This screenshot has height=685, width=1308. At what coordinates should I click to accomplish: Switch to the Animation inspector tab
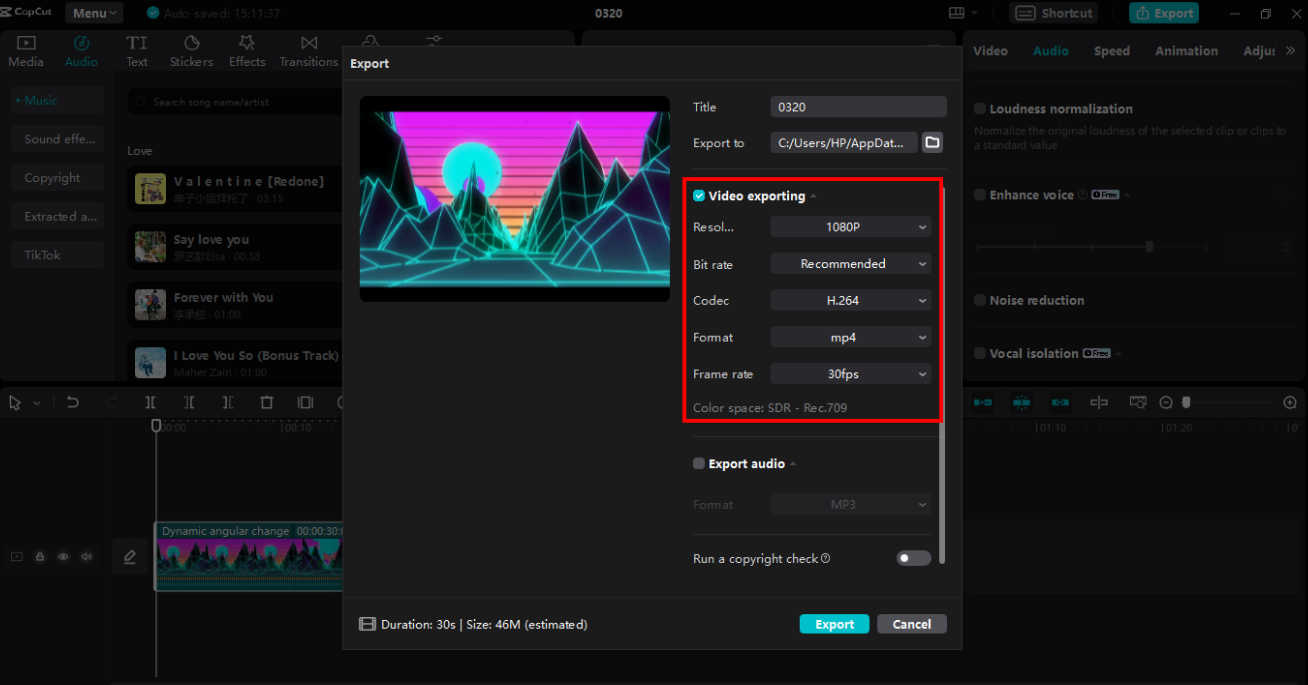point(1186,51)
